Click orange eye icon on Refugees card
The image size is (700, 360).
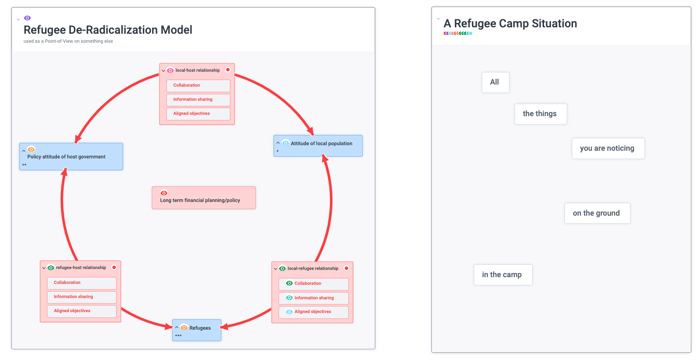coord(184,327)
